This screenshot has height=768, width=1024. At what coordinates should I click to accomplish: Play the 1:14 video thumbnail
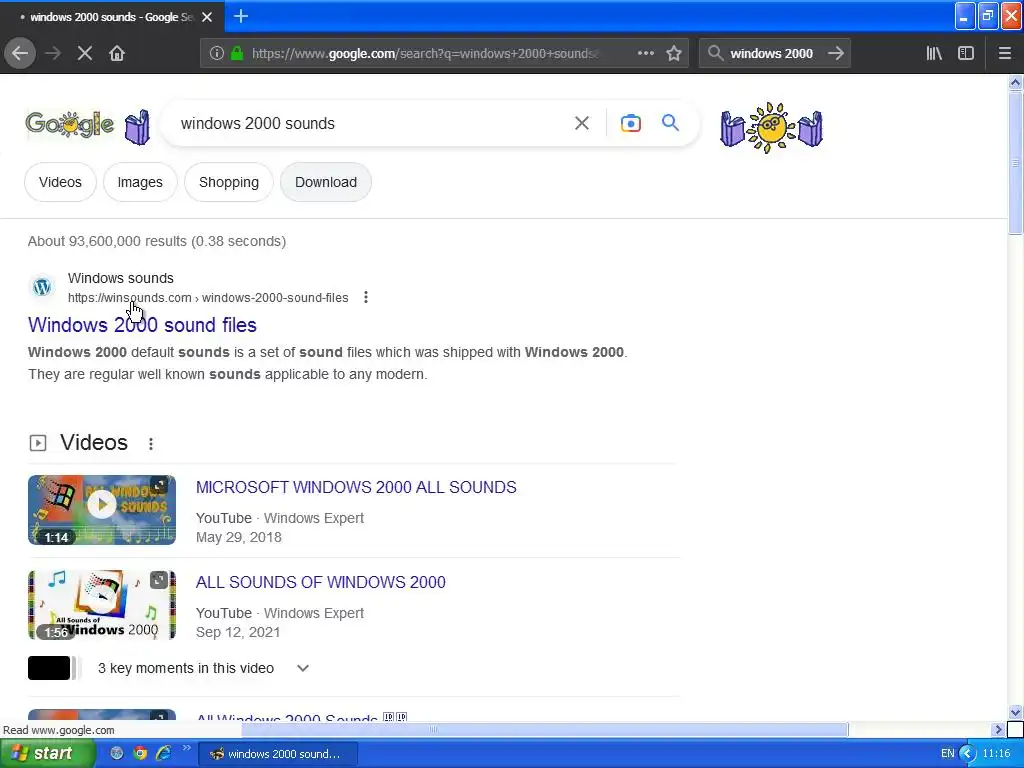102,510
